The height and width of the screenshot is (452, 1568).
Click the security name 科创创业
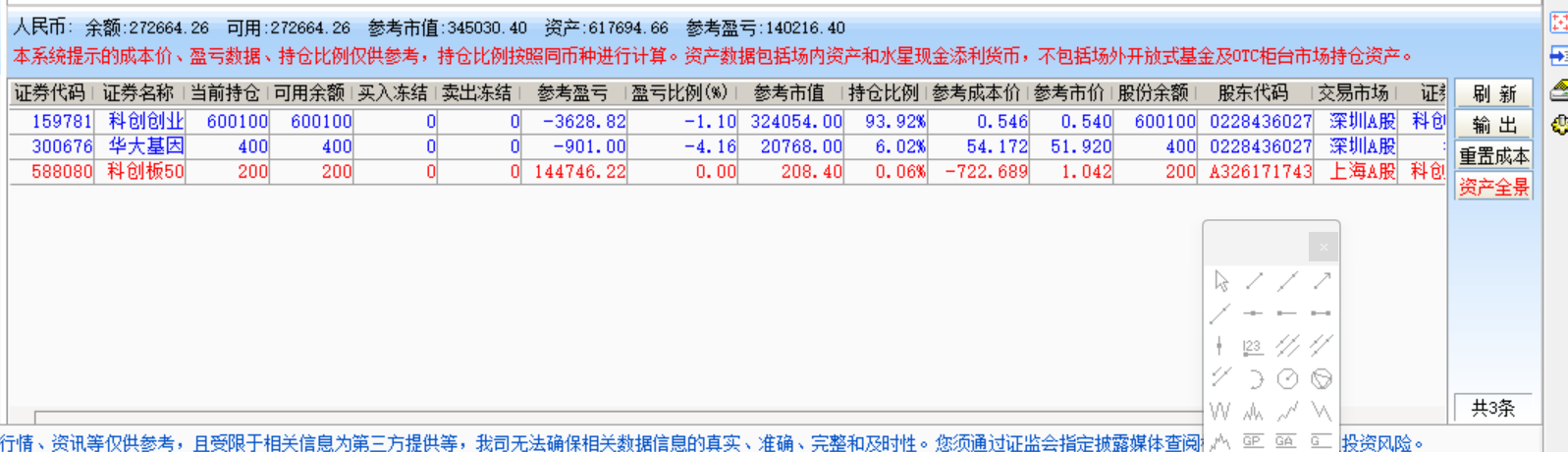tap(146, 121)
